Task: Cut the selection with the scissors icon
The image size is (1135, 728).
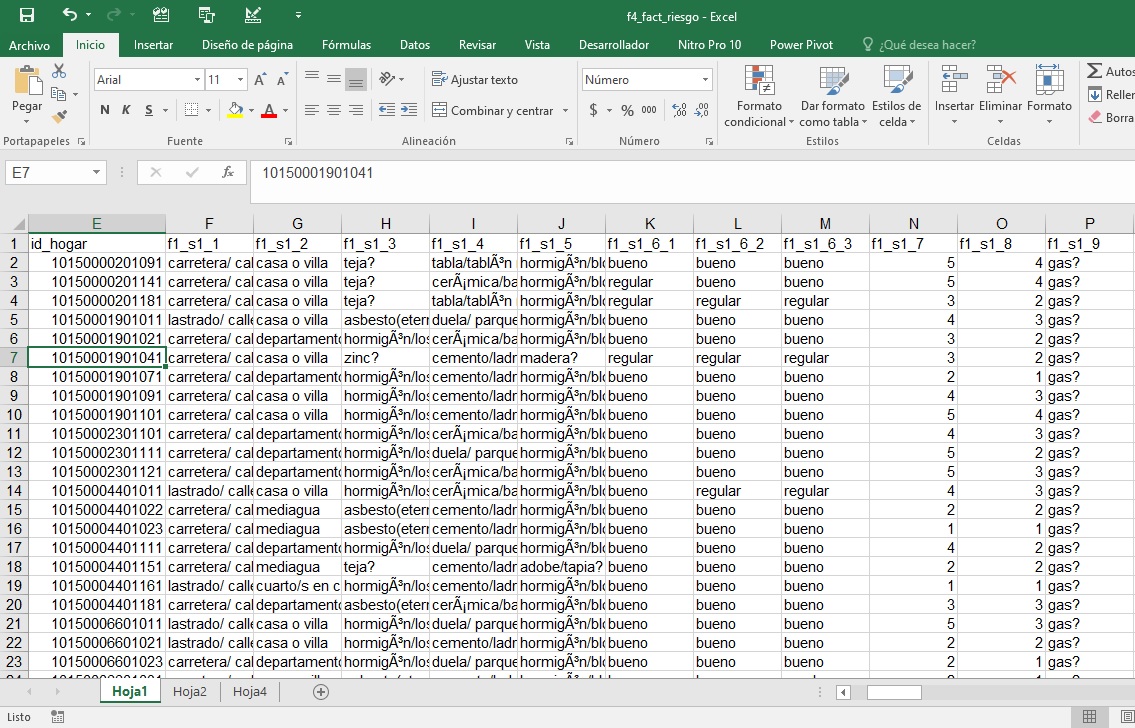Action: [x=59, y=71]
